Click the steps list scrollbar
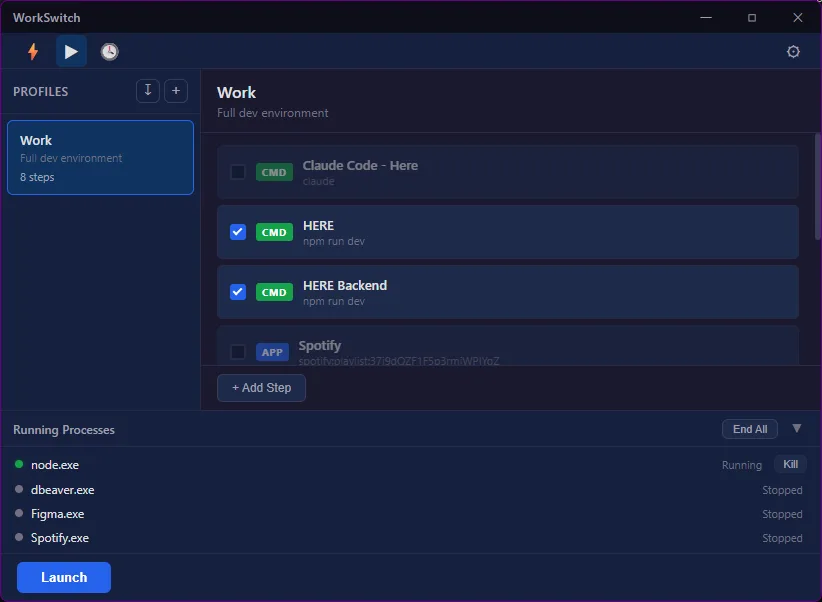The height and width of the screenshot is (602, 822). (817, 187)
